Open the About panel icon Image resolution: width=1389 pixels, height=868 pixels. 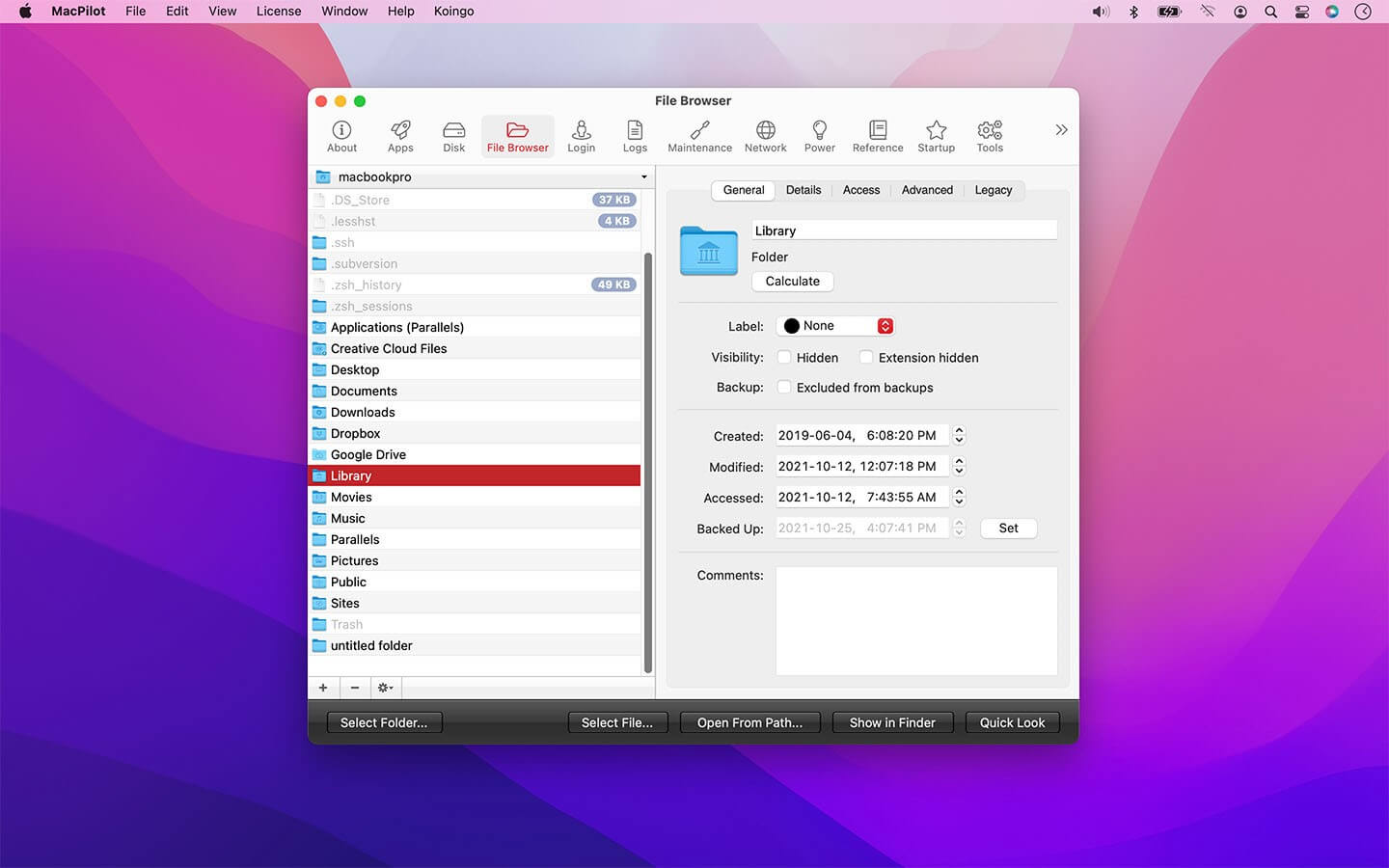click(x=340, y=135)
